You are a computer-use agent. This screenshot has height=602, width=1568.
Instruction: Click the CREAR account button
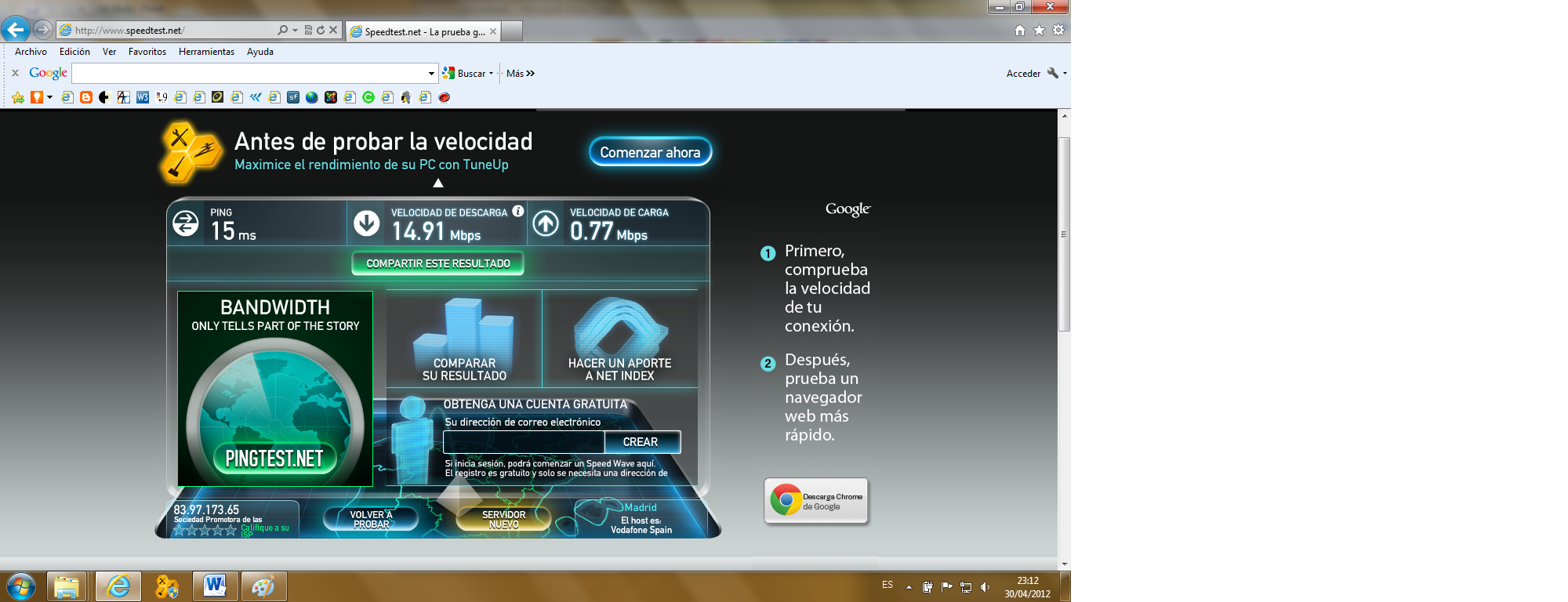tap(641, 442)
